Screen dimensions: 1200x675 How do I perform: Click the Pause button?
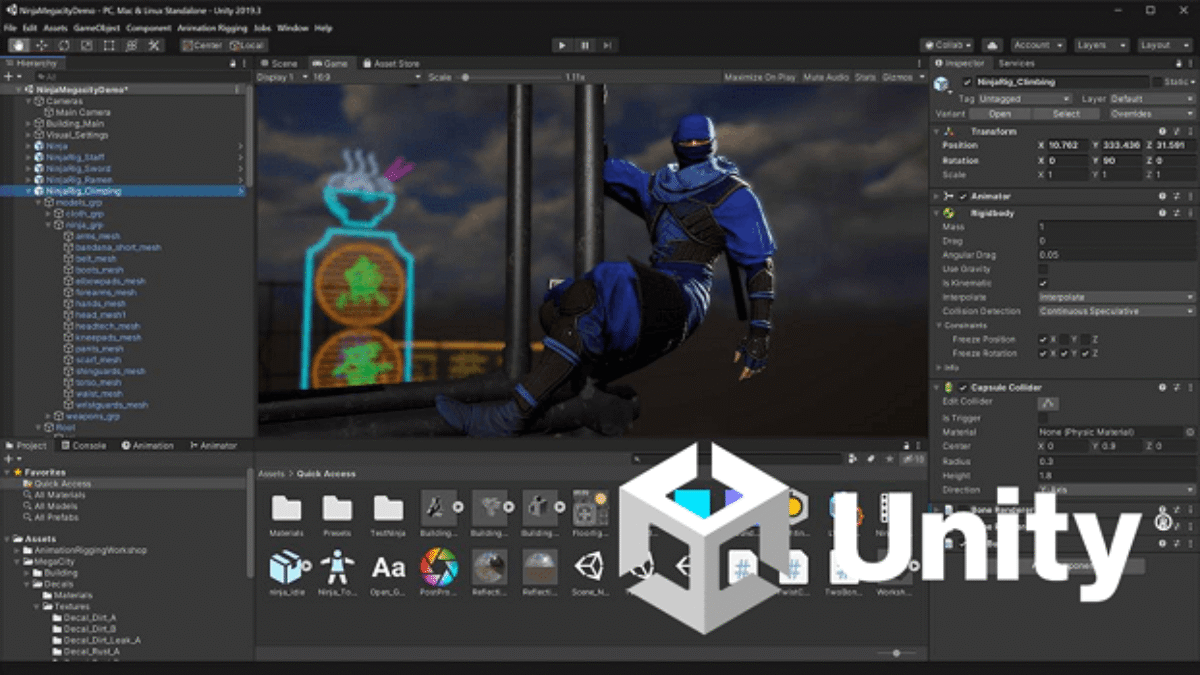point(585,45)
